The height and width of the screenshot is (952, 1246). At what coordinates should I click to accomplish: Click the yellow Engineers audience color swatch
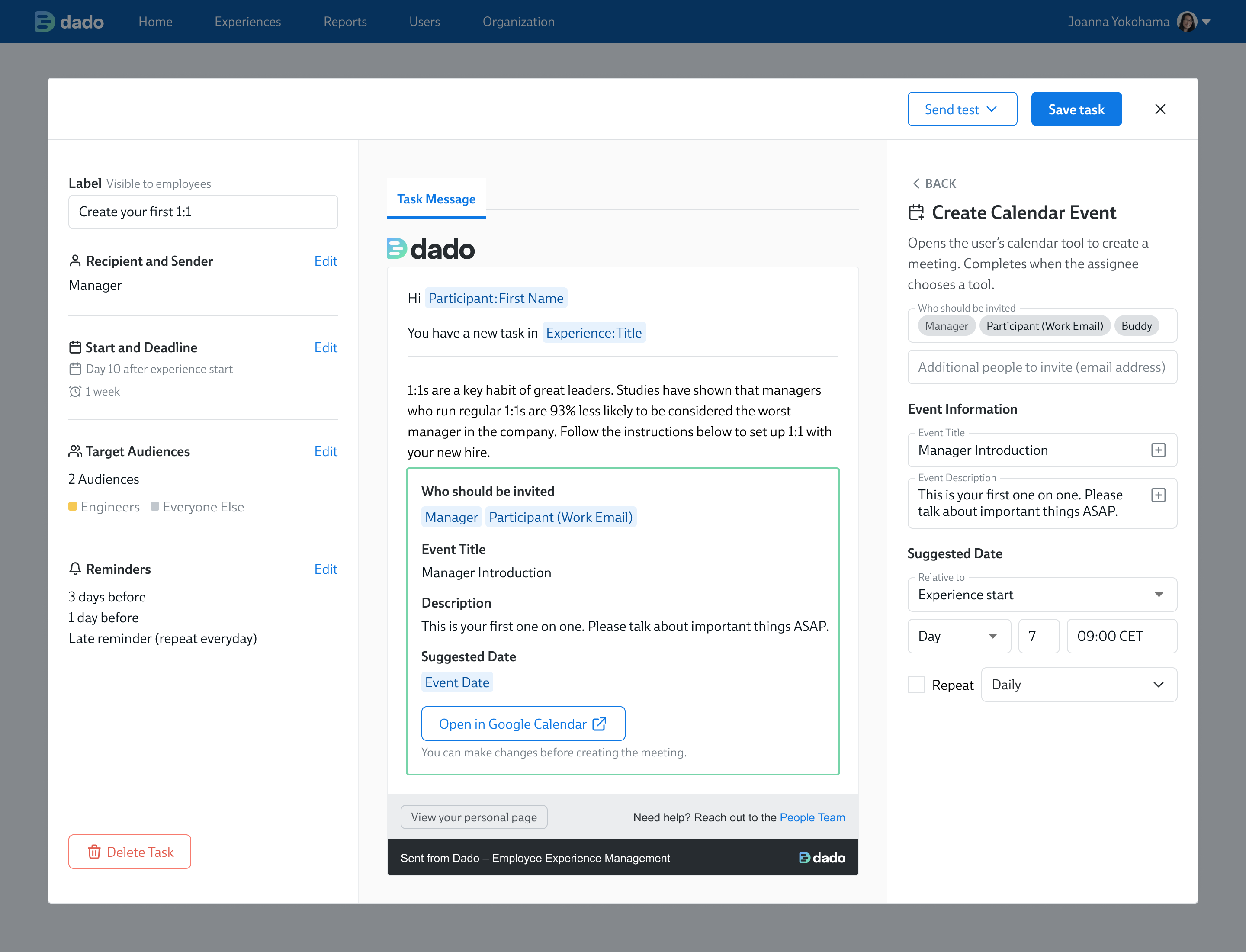pos(73,506)
